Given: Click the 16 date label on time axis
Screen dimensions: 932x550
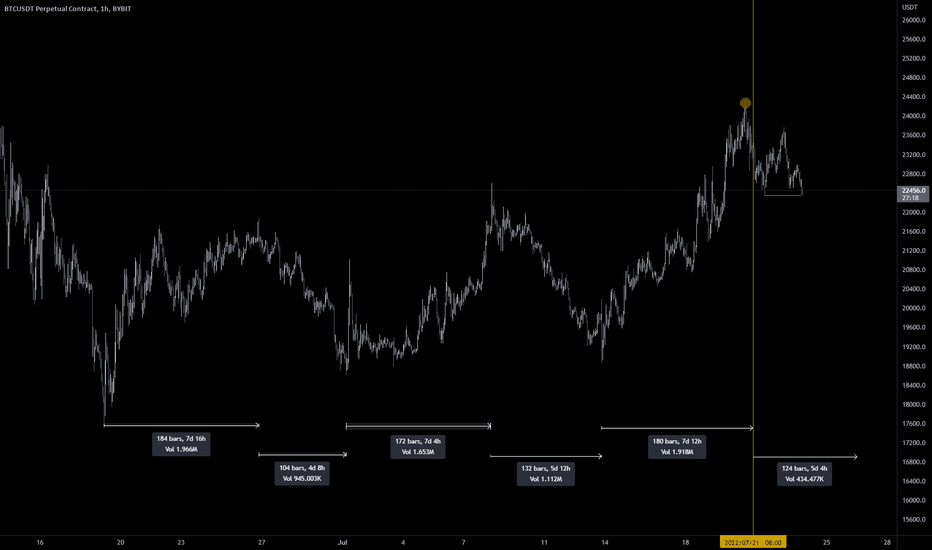Looking at the screenshot, I should (x=40, y=542).
